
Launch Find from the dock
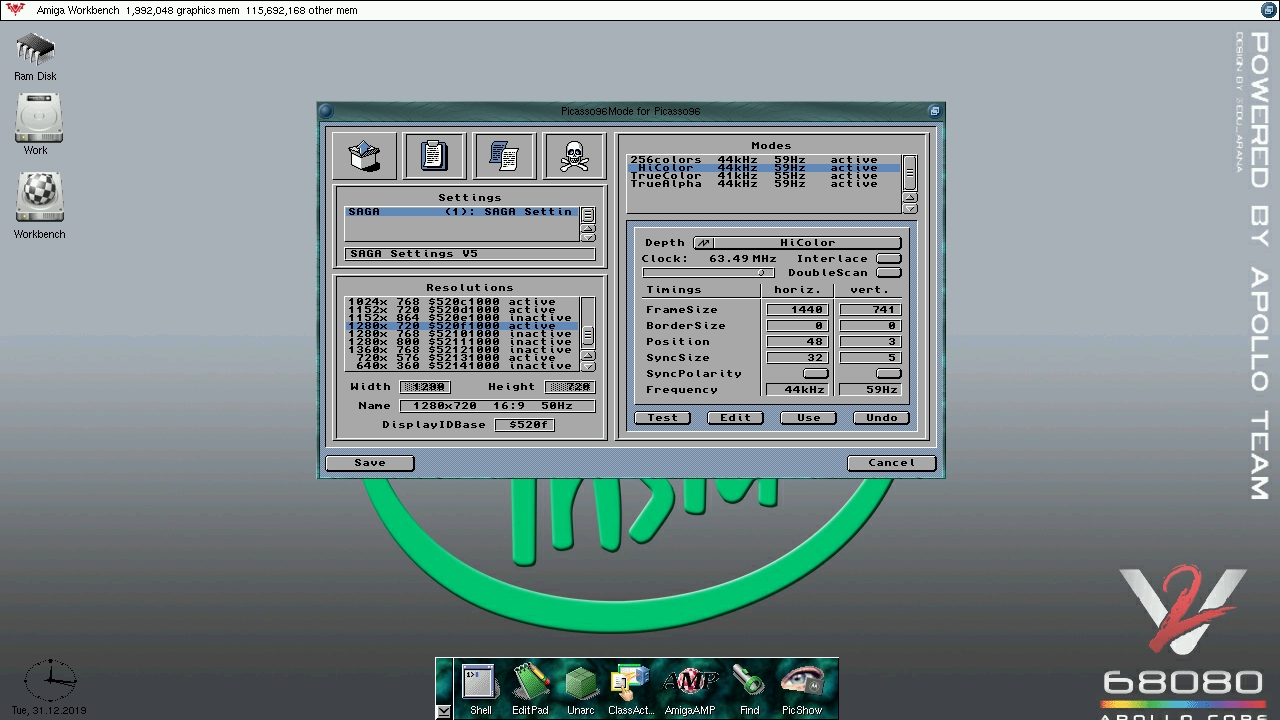[749, 688]
